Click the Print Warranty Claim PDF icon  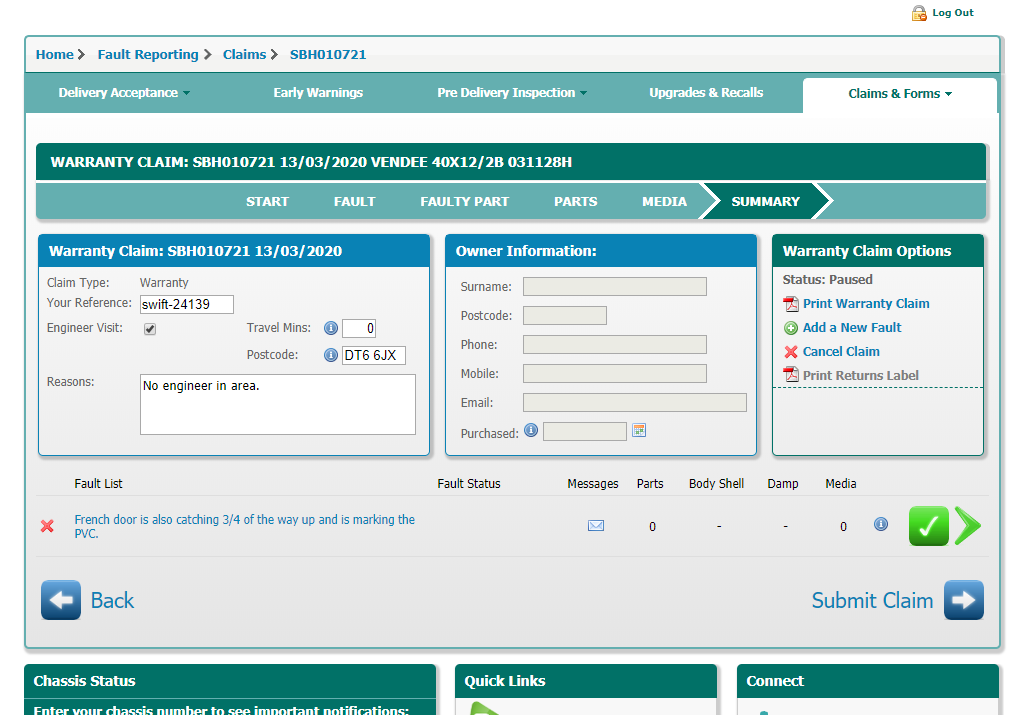point(791,304)
